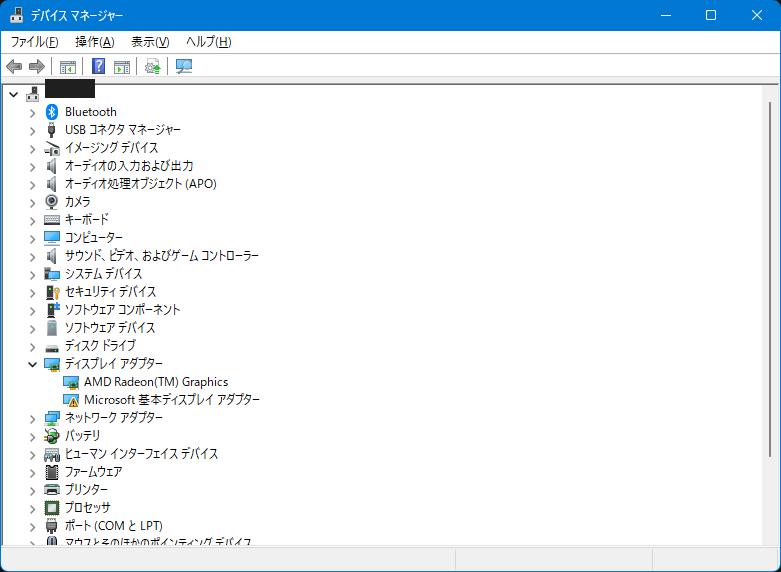
Task: Click the ポート (COM と LPT) connector icon
Action: (x=51, y=526)
